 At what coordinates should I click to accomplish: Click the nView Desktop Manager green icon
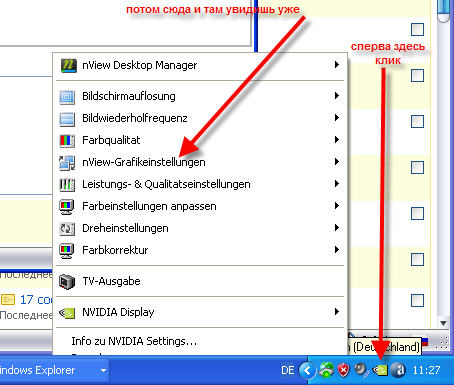[x=69, y=65]
